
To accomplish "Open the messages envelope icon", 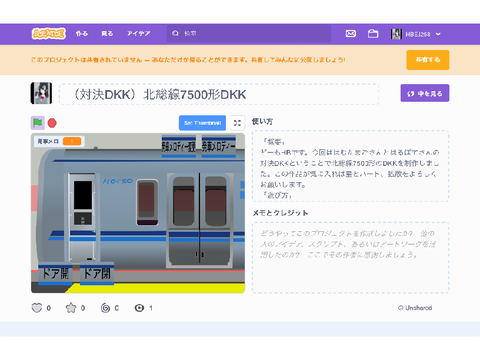I will click(x=351, y=34).
